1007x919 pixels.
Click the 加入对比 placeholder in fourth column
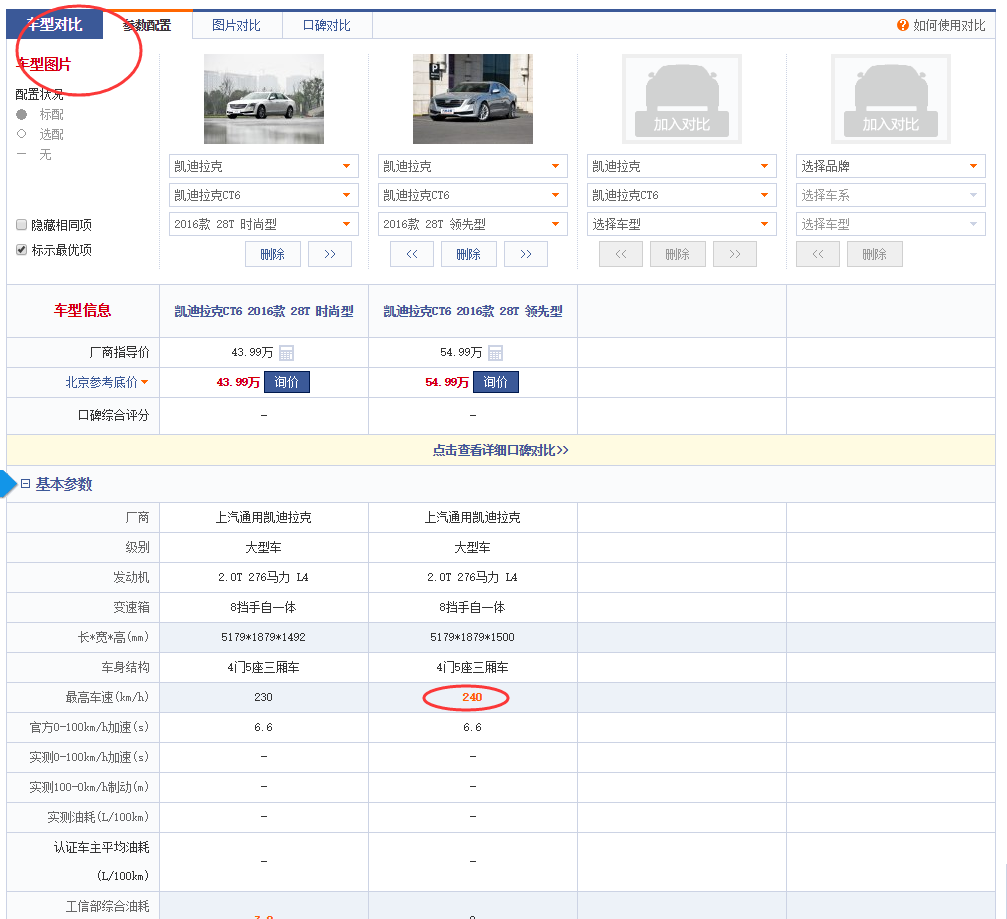pyautogui.click(x=890, y=99)
